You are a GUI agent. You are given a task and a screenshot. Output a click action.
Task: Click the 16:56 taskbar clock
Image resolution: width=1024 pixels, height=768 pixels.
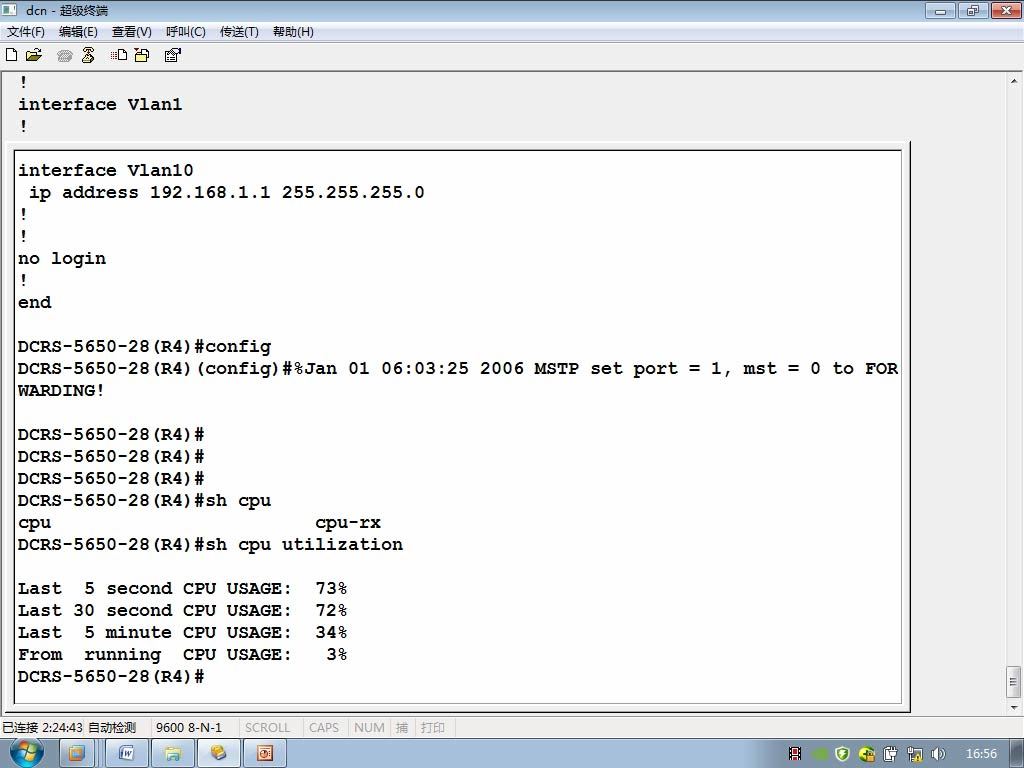click(x=981, y=754)
